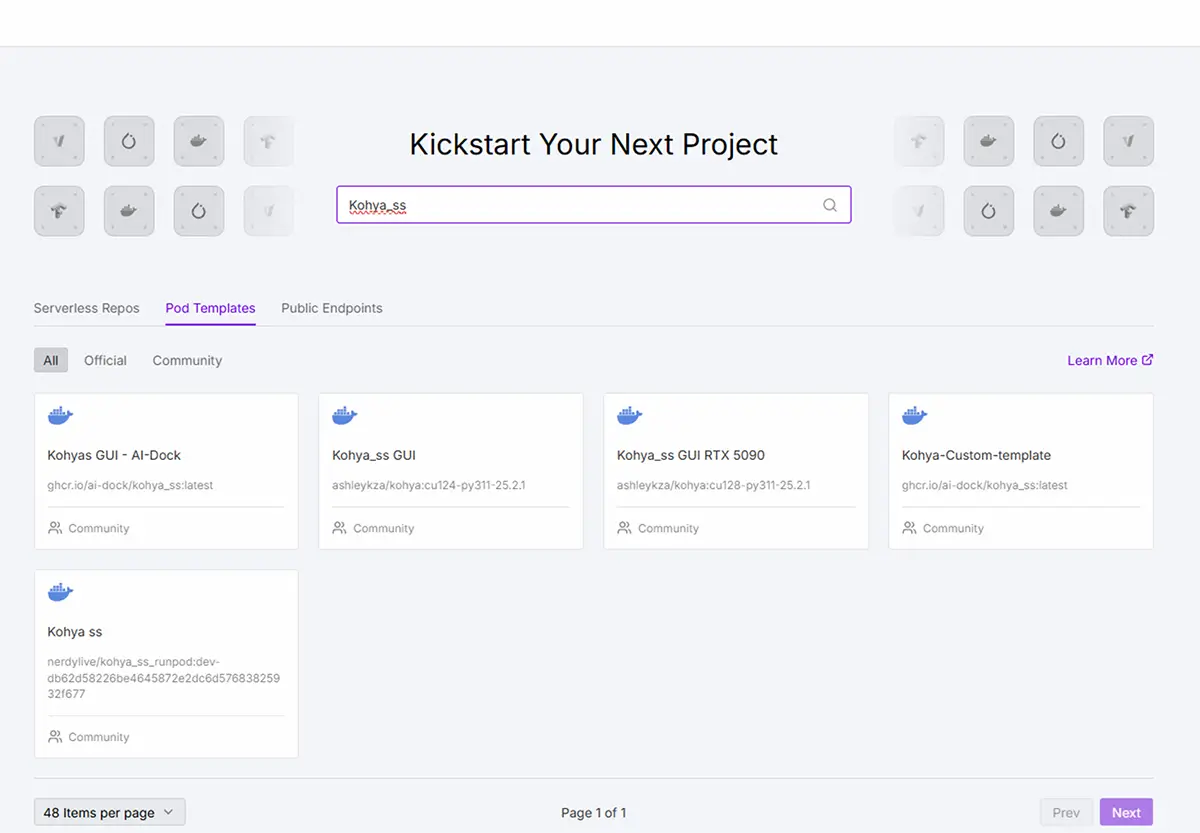Image resolution: width=1200 pixels, height=833 pixels.
Task: Click the people icon on Kohya-Custom-template card
Action: [x=910, y=528]
